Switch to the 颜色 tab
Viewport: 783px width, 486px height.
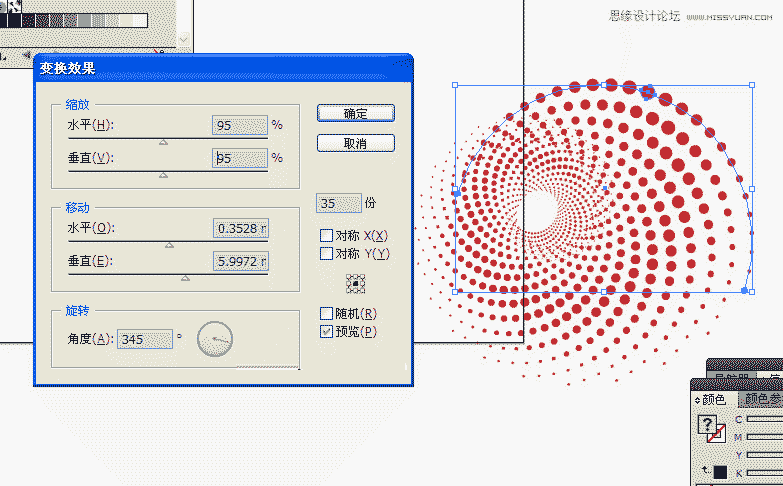(714, 400)
